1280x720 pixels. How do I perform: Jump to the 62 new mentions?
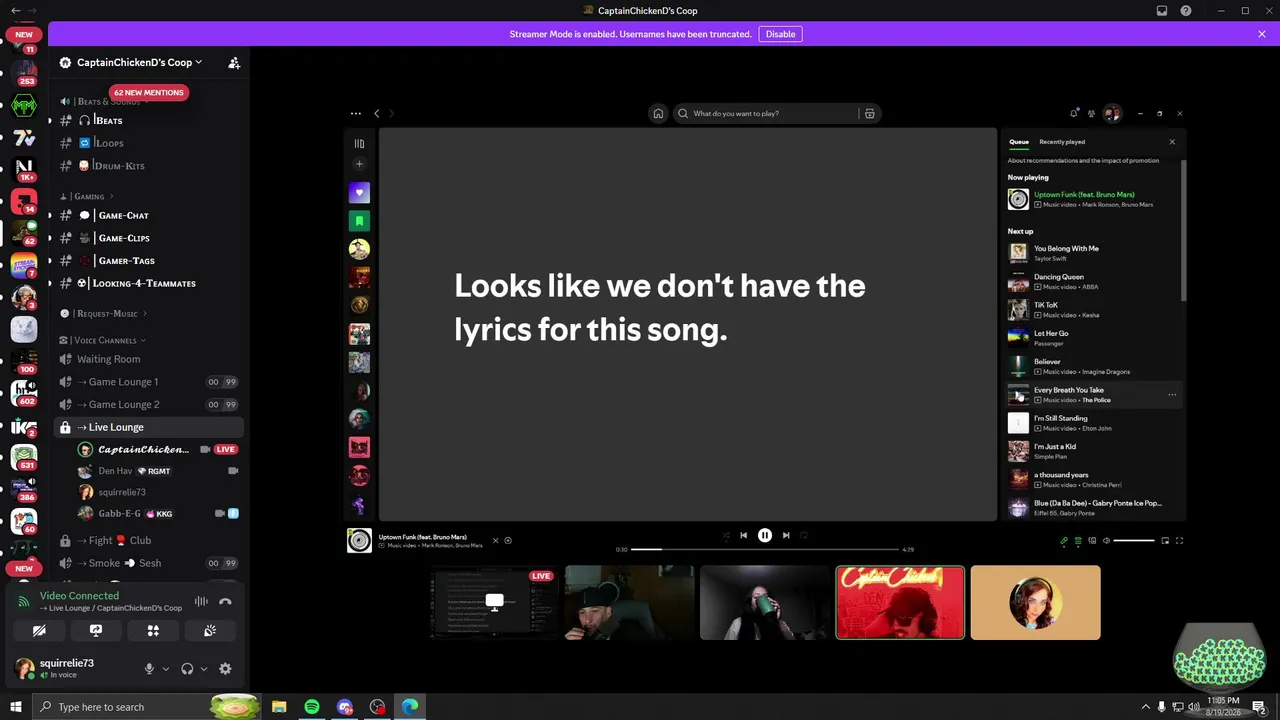coord(149,92)
